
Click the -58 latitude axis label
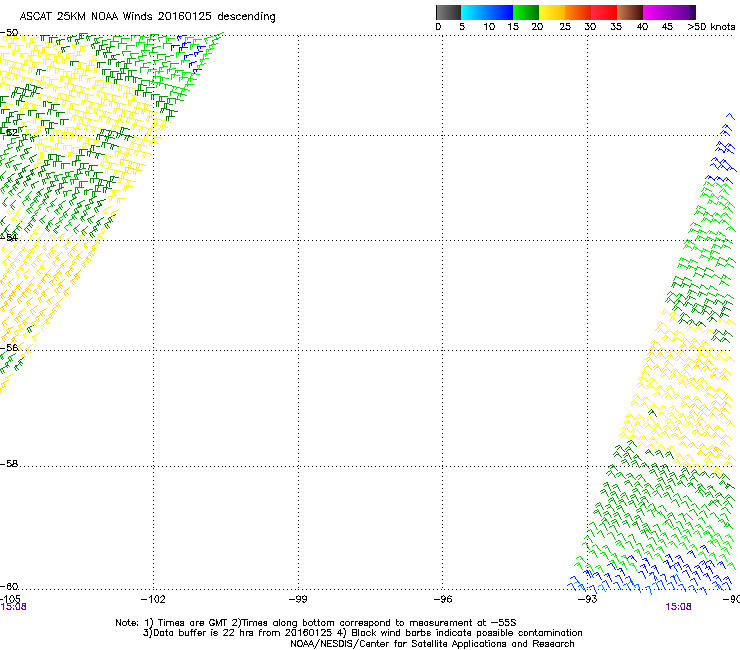point(9,464)
